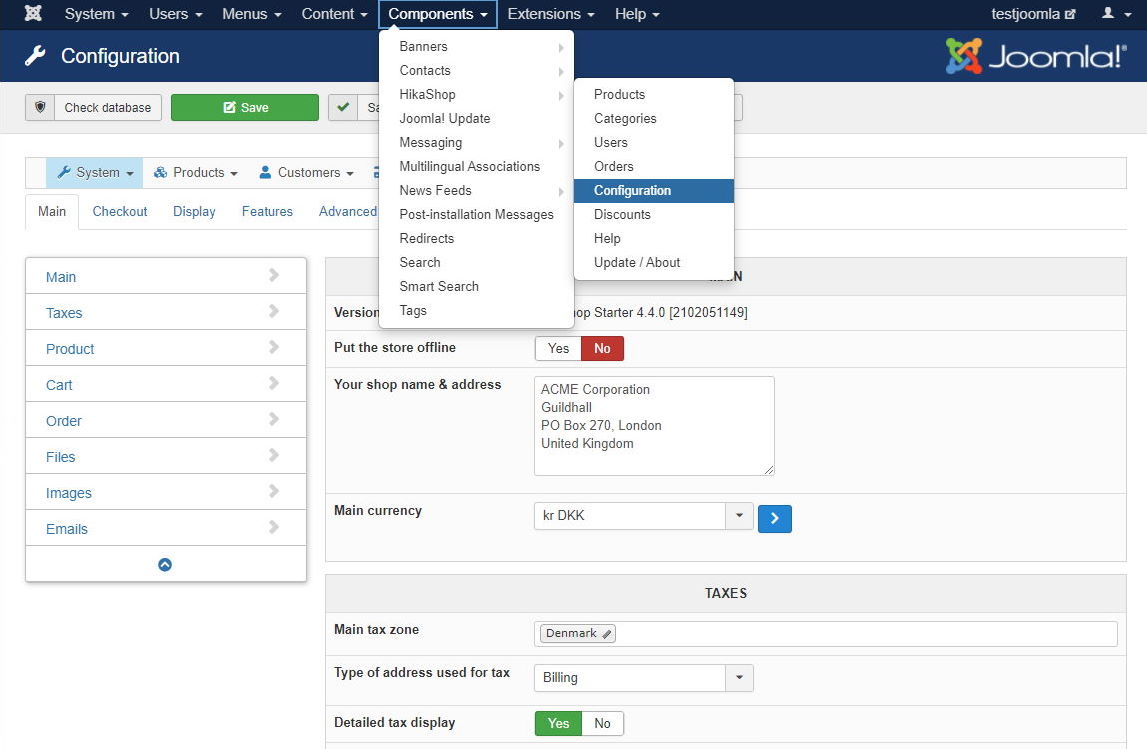Image resolution: width=1147 pixels, height=749 pixels.
Task: Choose Orders from HikaShop submenu
Action: (654, 167)
